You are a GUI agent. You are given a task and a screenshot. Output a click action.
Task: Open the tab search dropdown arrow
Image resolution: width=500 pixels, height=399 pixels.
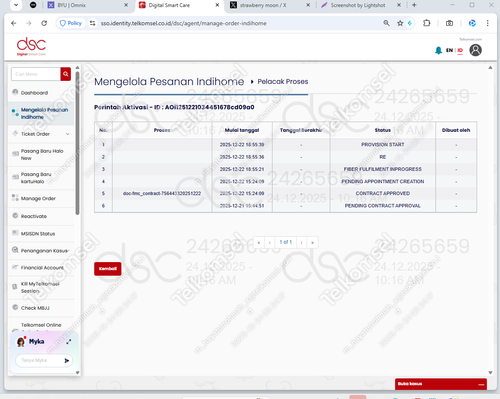coord(16,5)
